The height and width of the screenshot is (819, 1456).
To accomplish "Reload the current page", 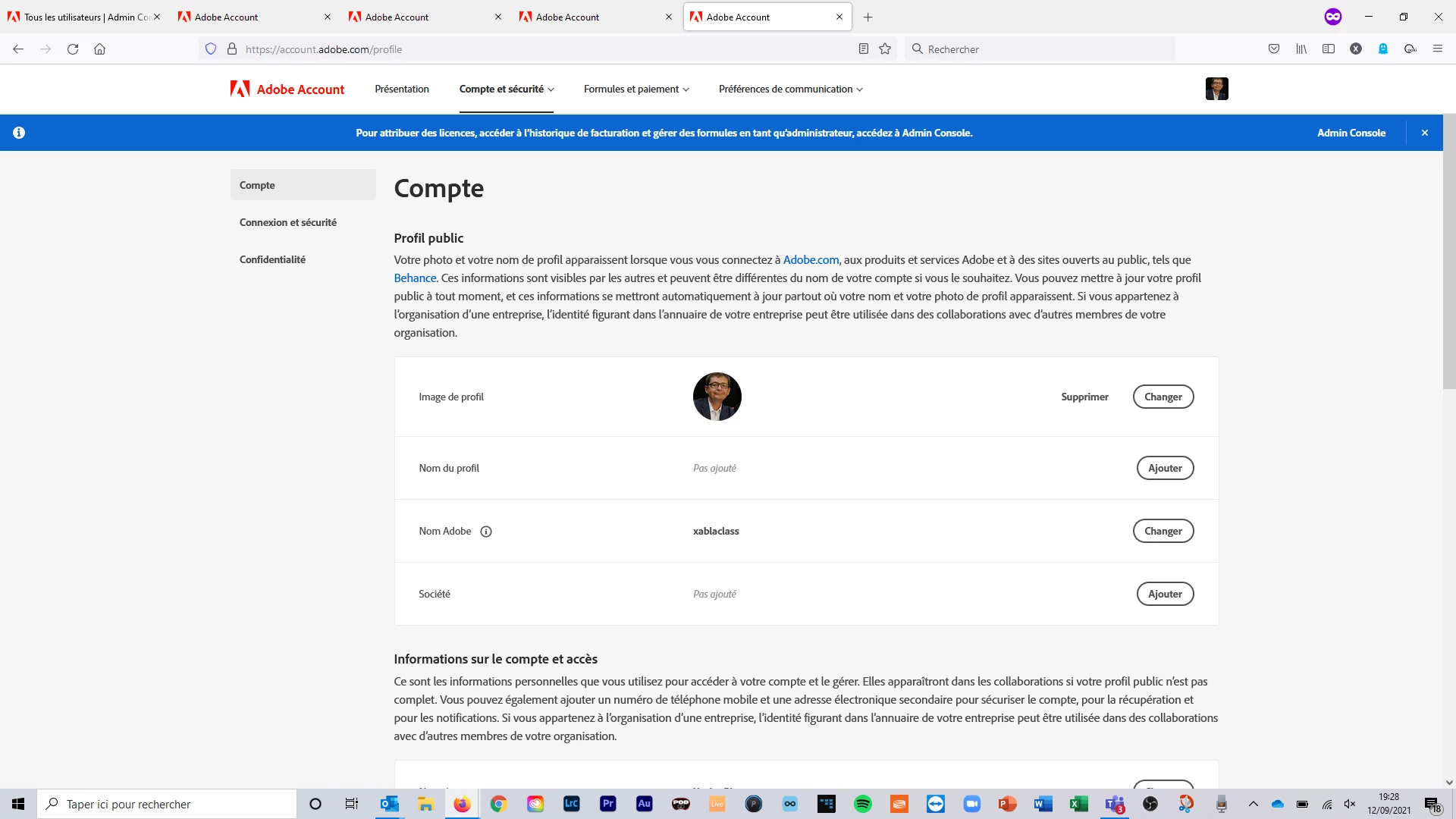I will [x=73, y=49].
